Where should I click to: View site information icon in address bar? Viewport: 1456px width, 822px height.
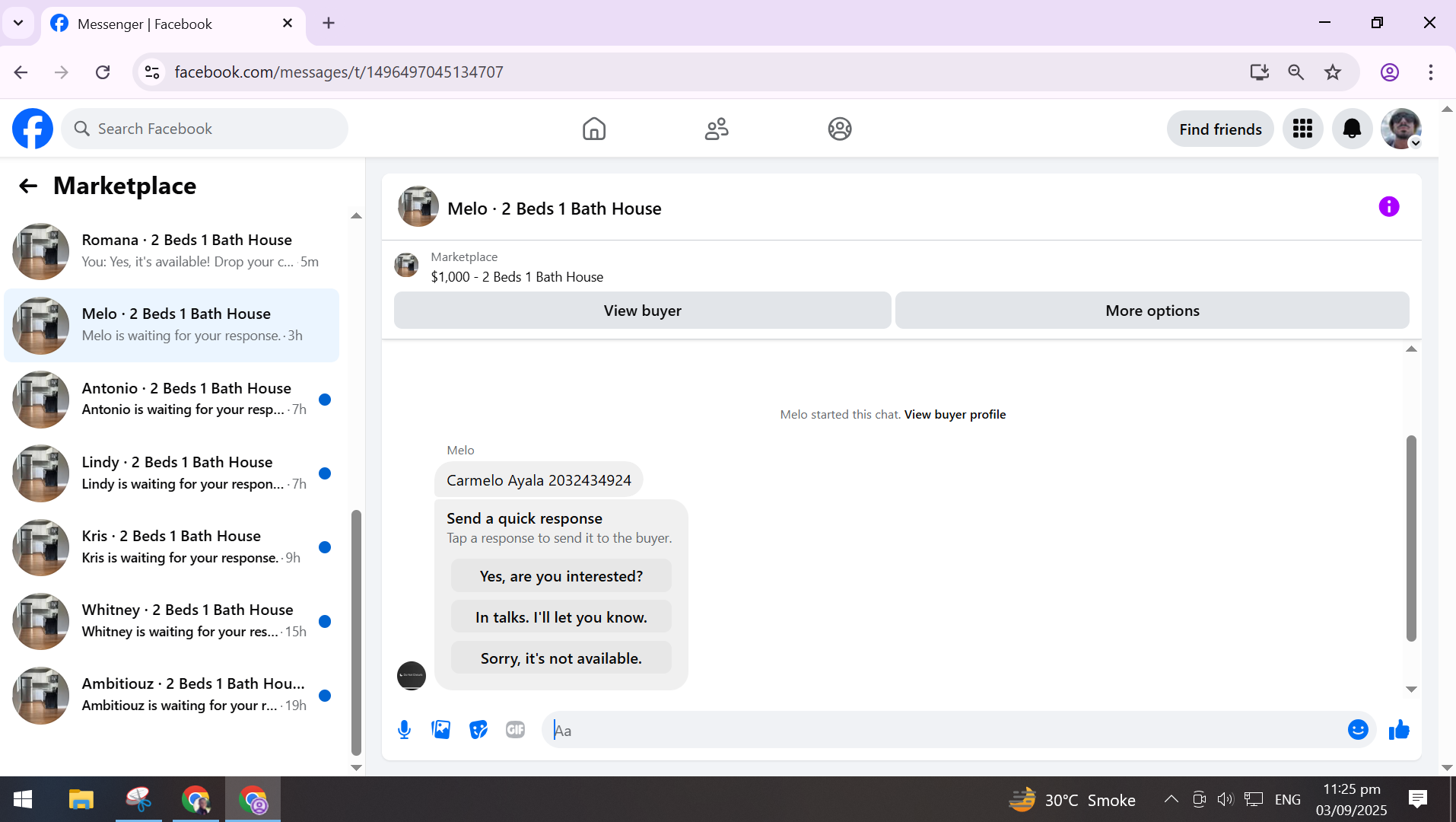[152, 72]
